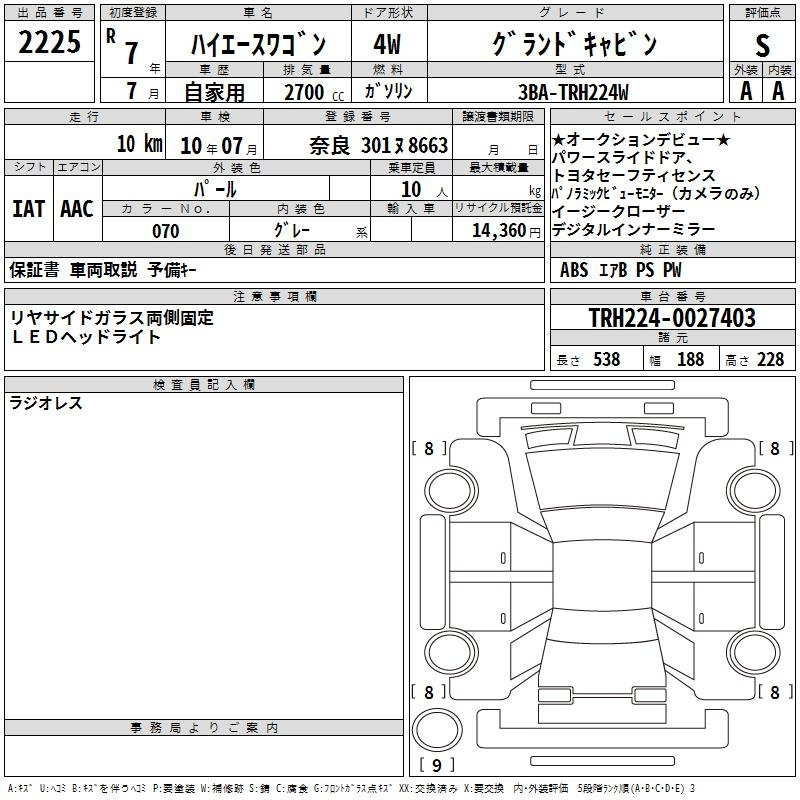Click the [9] label beside the spare tire

tap(437, 766)
